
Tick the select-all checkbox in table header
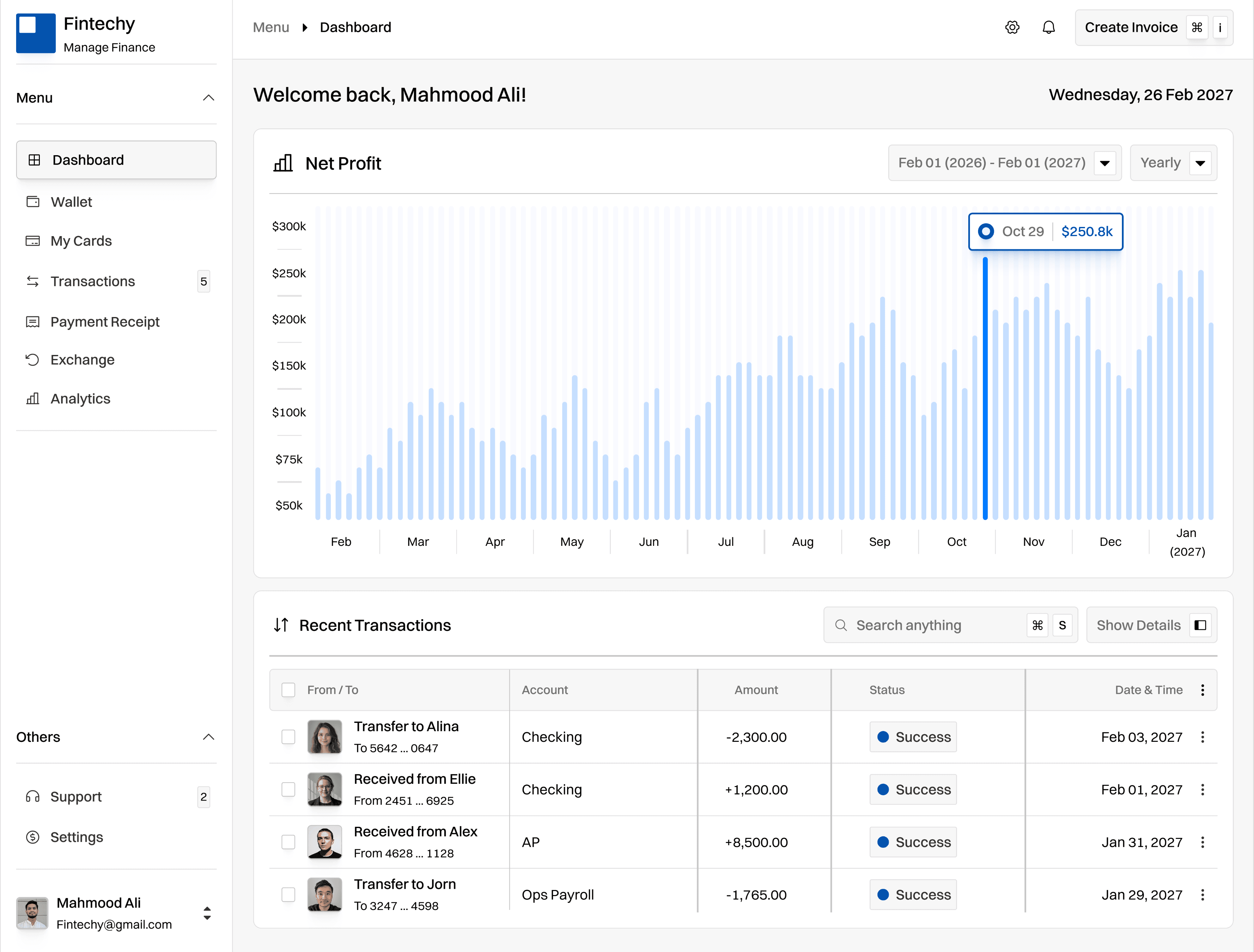coord(289,689)
